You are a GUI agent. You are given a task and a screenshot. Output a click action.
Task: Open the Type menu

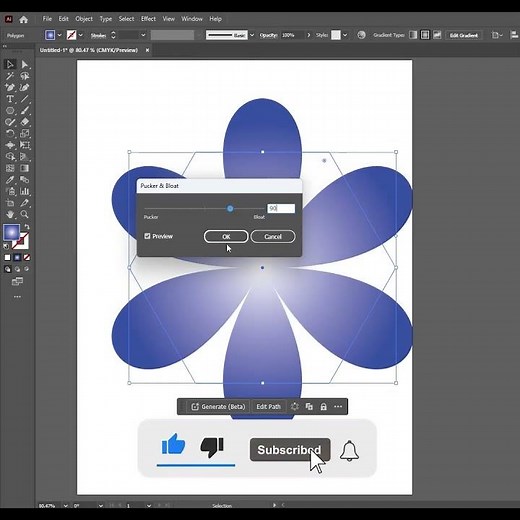(106, 19)
